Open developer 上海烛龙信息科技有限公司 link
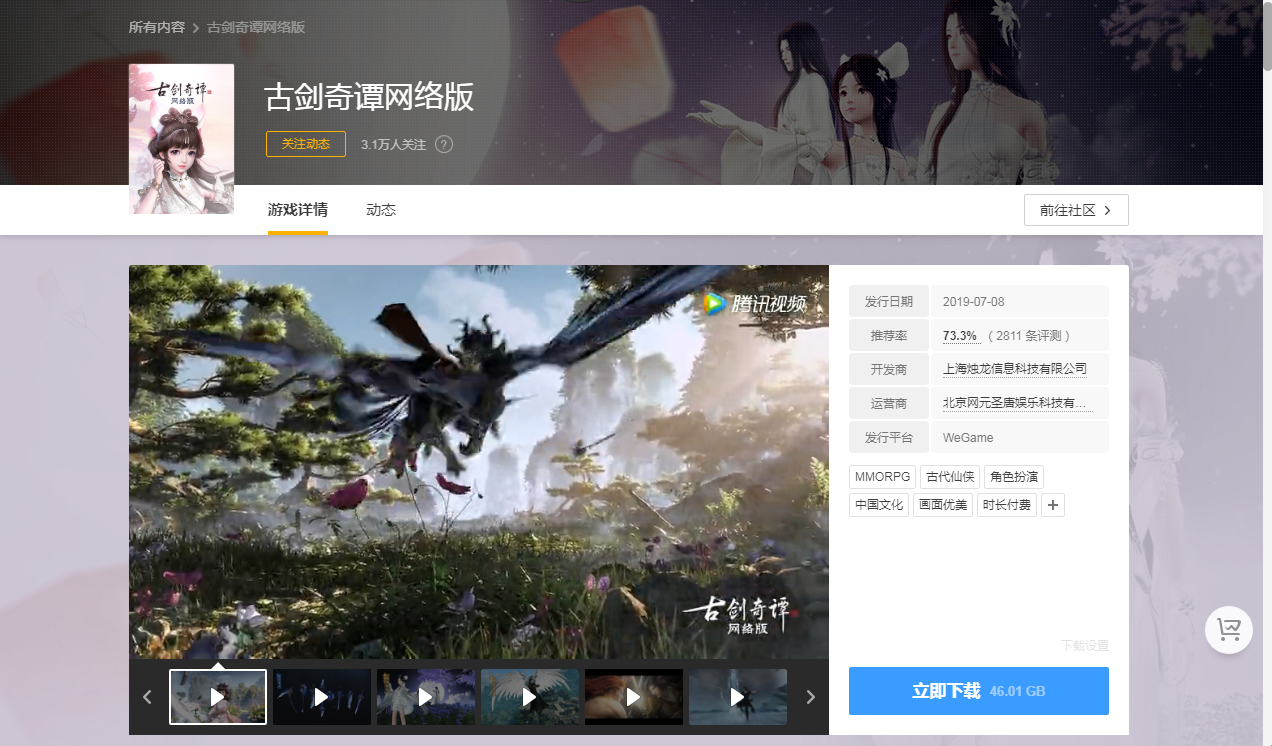The height and width of the screenshot is (746, 1272). (1014, 369)
